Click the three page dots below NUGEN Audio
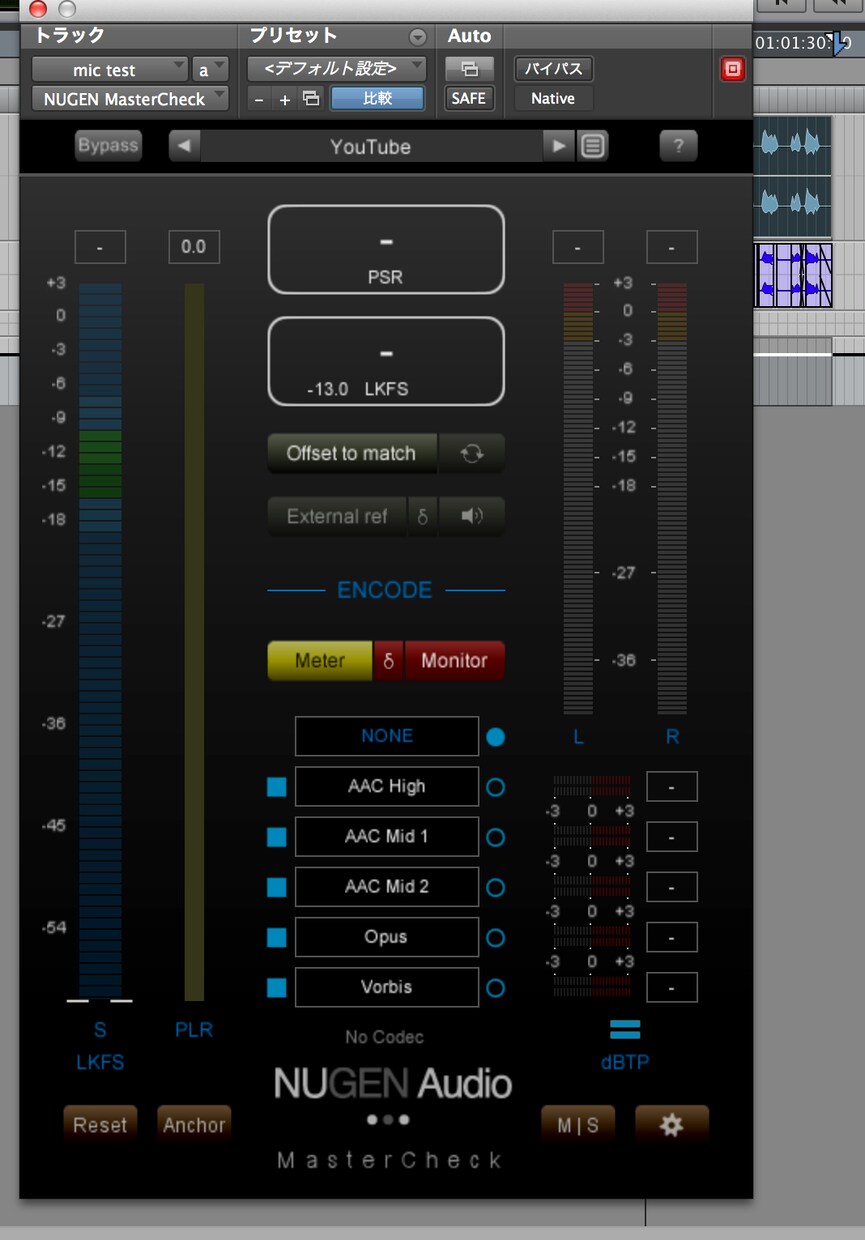The width and height of the screenshot is (865, 1240). pos(387,1120)
